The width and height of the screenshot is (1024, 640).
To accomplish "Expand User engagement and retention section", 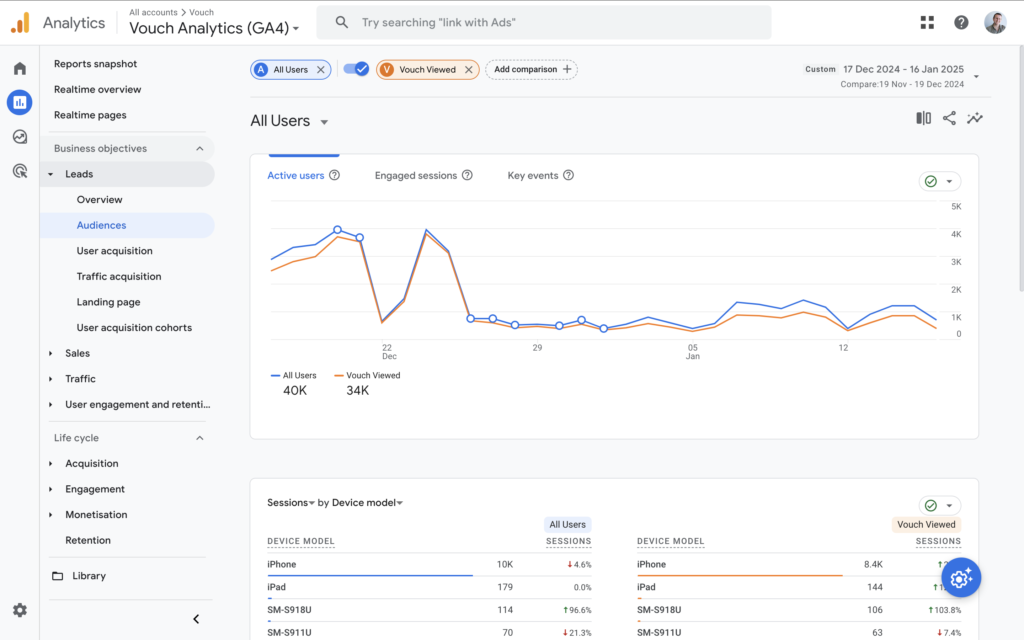I will [x=50, y=405].
